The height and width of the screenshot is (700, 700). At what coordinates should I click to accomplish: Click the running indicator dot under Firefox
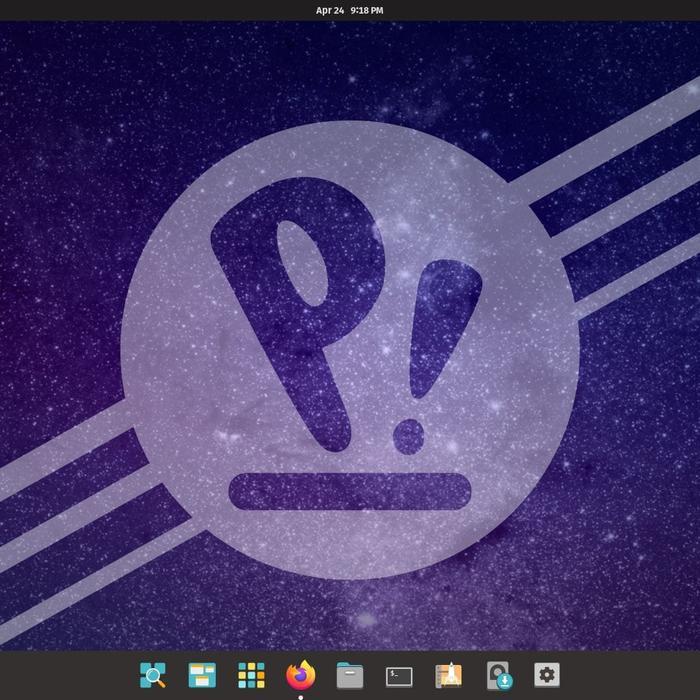click(x=300, y=697)
